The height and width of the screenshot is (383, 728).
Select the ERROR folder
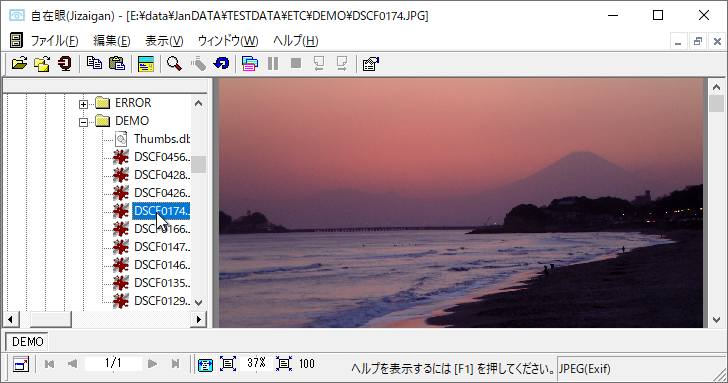pos(133,103)
